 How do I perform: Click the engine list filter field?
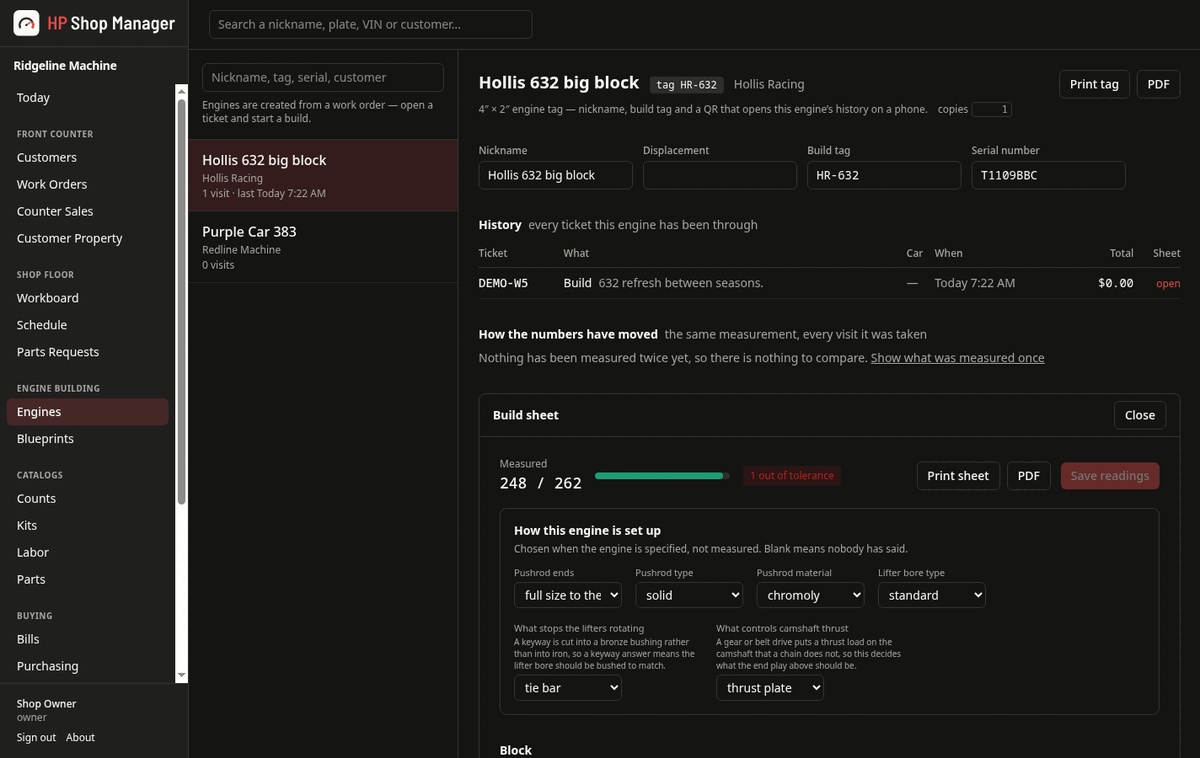click(323, 78)
